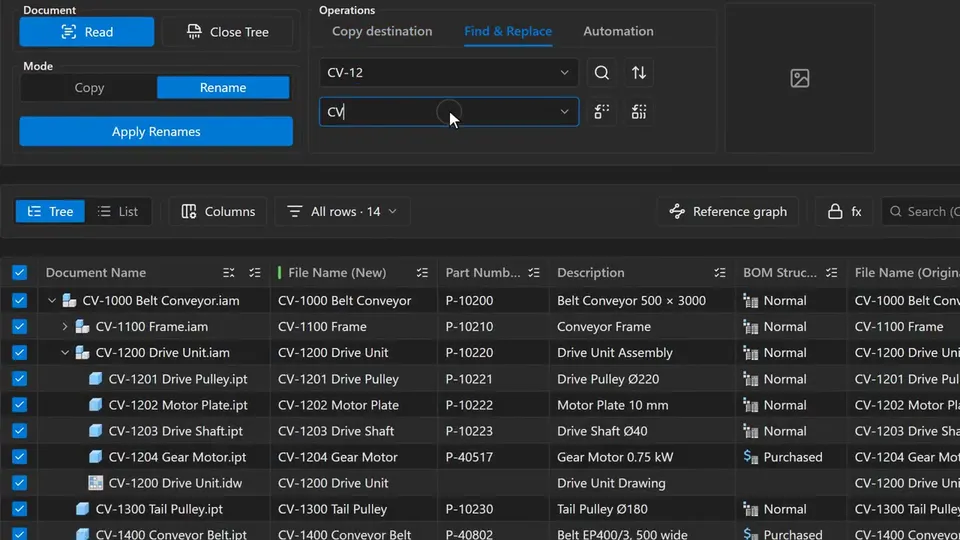The height and width of the screenshot is (540, 960).
Task: Click the assembly icon of CV-1000 Belt Conveyor.iam
Action: point(69,300)
